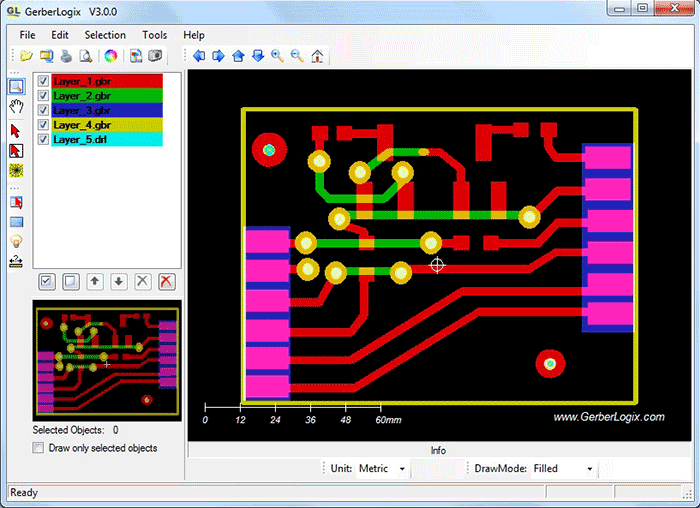This screenshot has width=700, height=508.
Task: Open the File menu
Action: (x=27, y=35)
